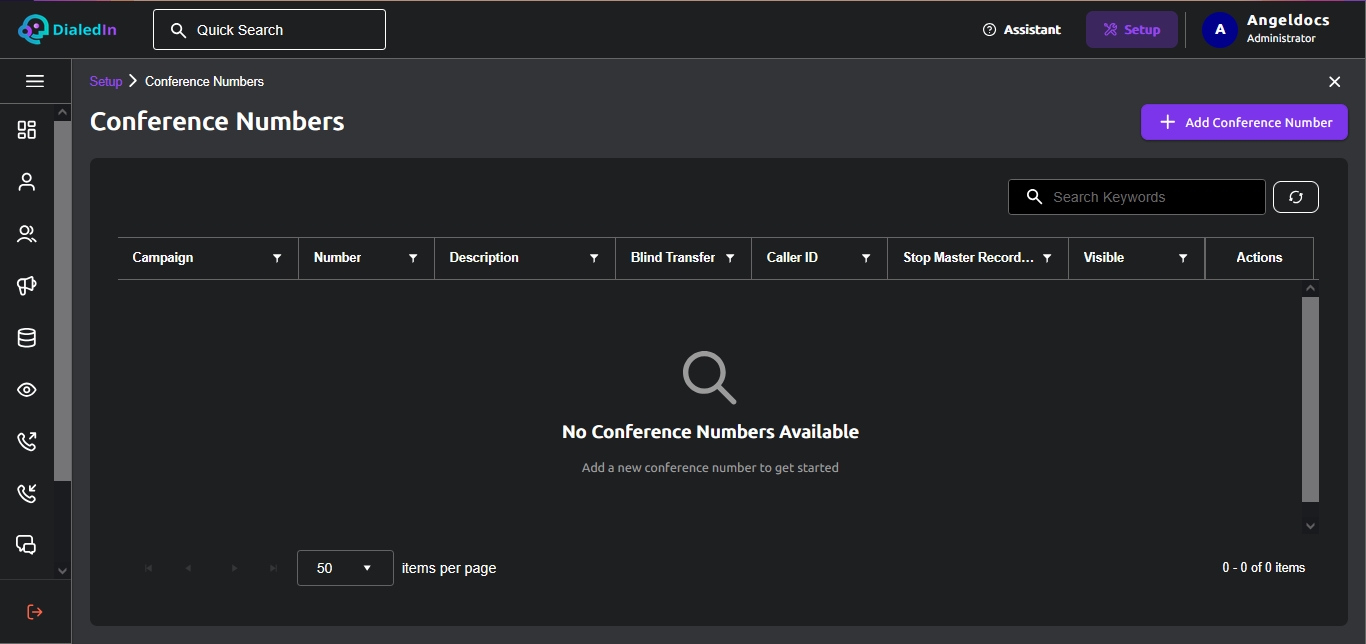Open the Caller ID column filter
Image resolution: width=1366 pixels, height=644 pixels.
[x=866, y=258]
